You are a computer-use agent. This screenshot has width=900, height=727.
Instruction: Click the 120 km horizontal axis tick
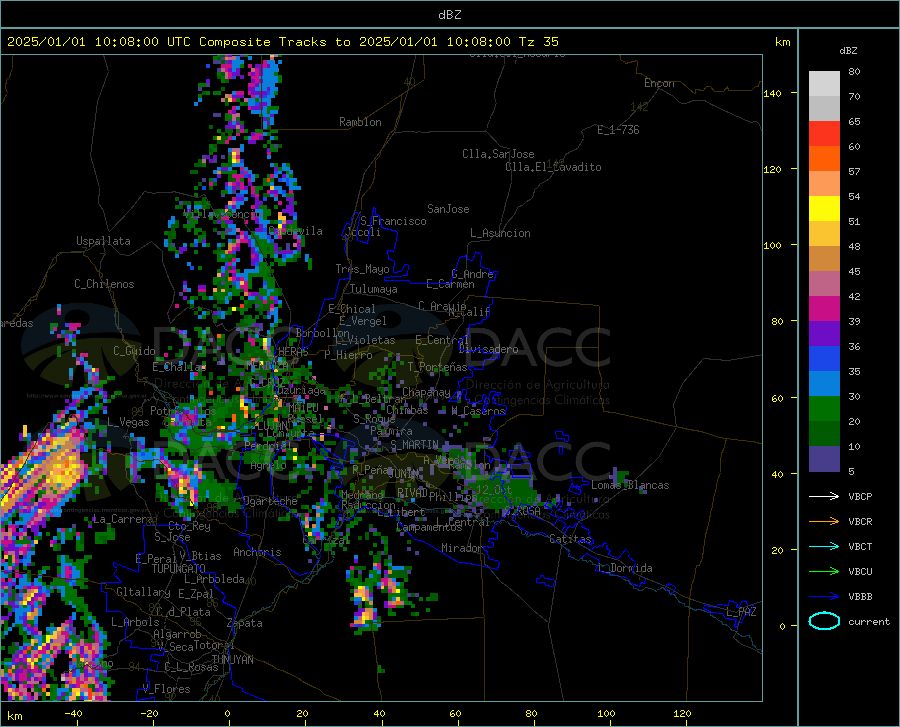682,713
